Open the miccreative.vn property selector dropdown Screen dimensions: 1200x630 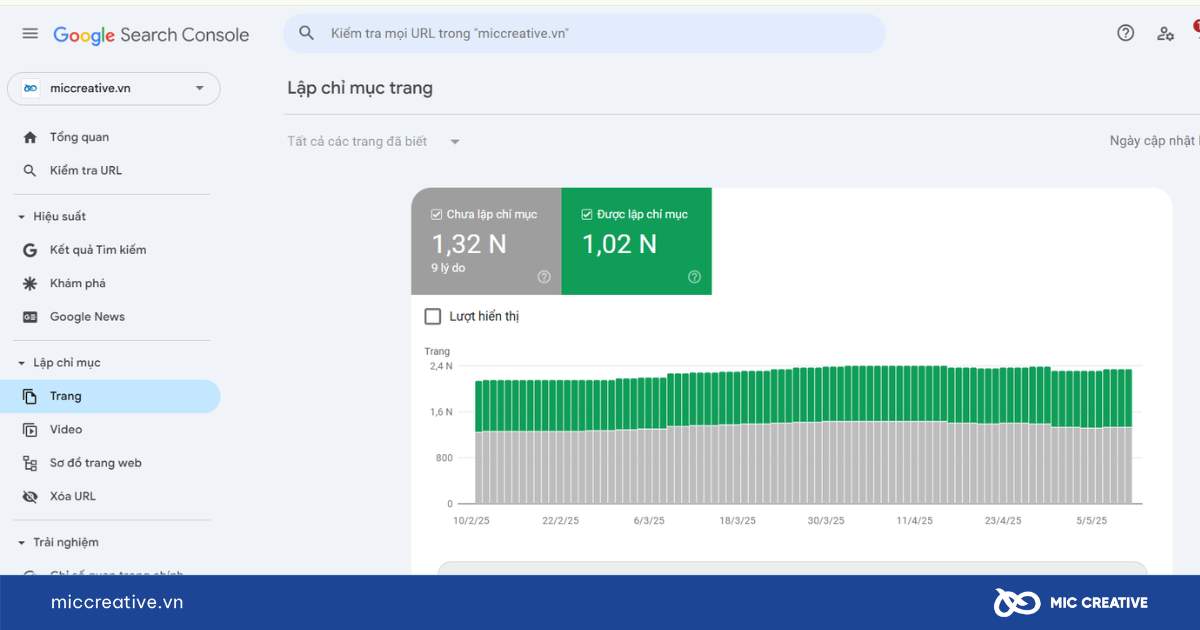[x=114, y=88]
